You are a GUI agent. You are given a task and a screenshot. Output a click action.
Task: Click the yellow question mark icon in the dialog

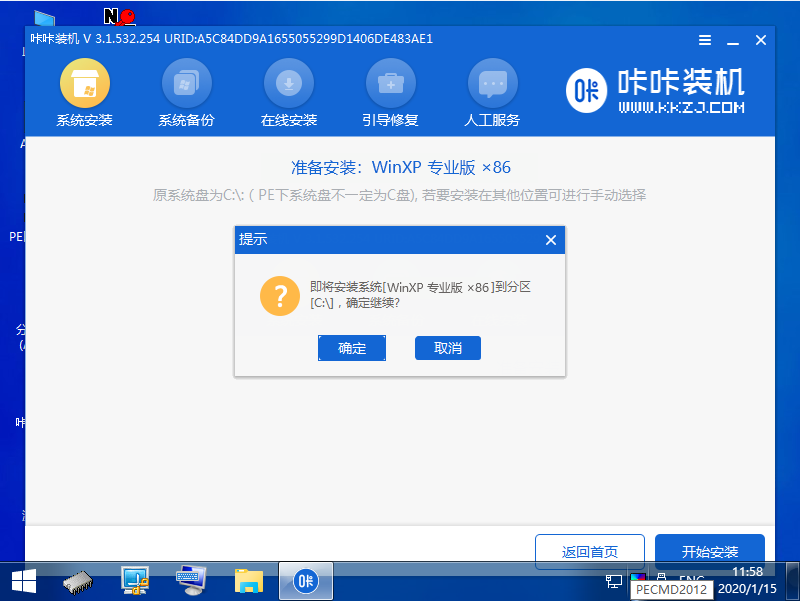280,297
